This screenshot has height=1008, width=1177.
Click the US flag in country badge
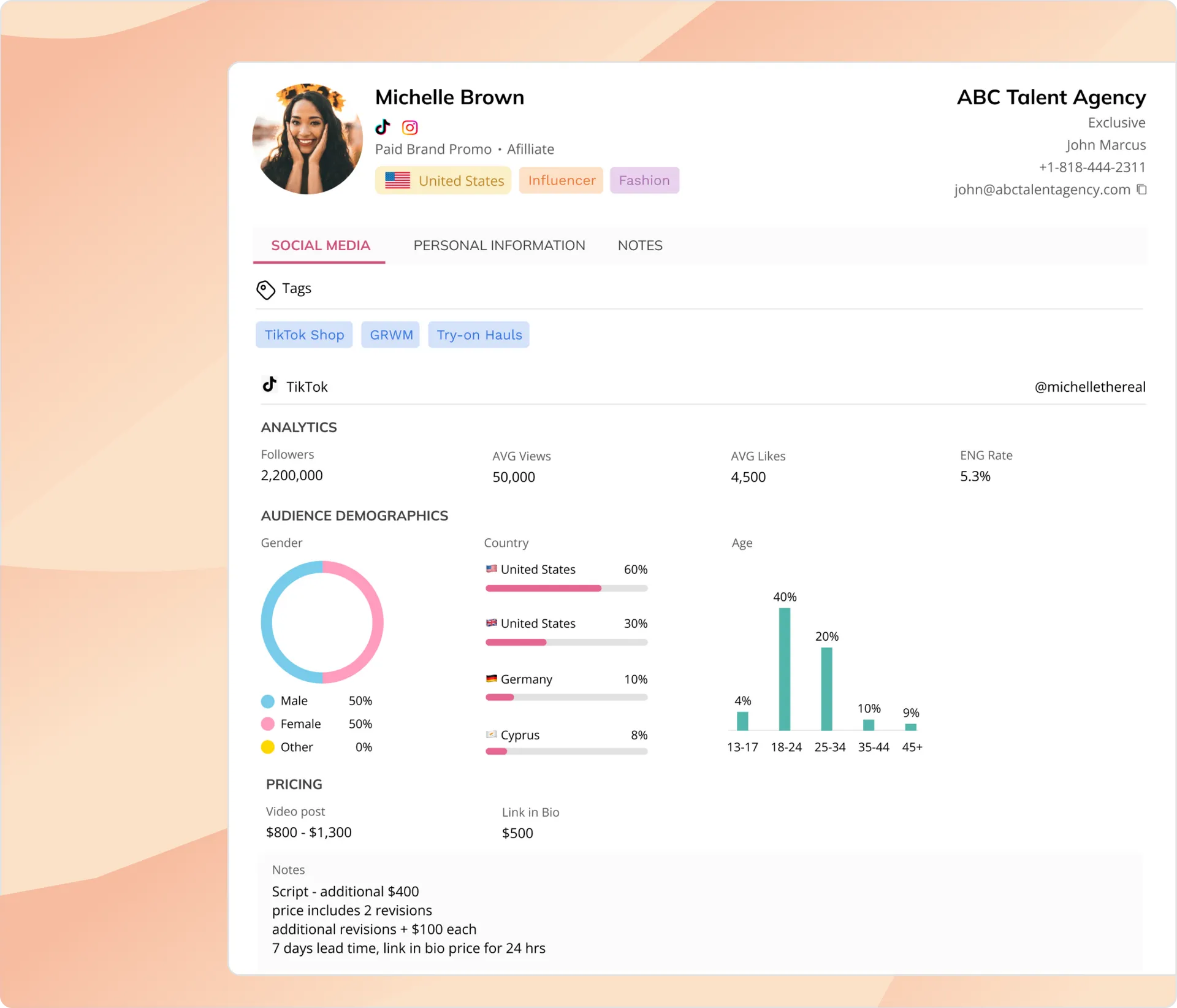tap(397, 180)
